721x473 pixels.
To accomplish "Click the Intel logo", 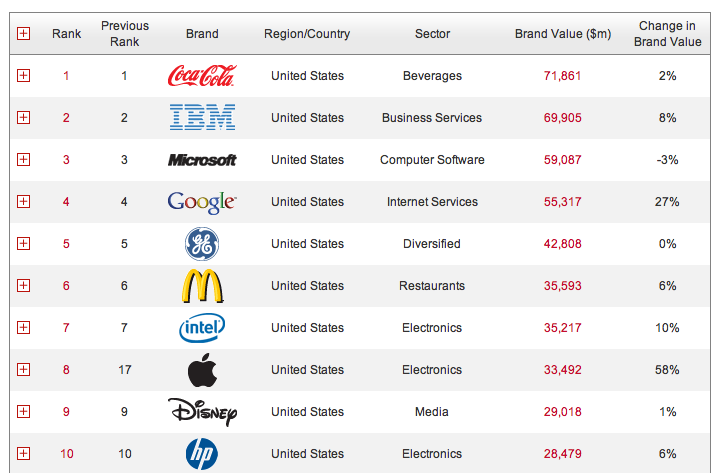I will pyautogui.click(x=202, y=328).
